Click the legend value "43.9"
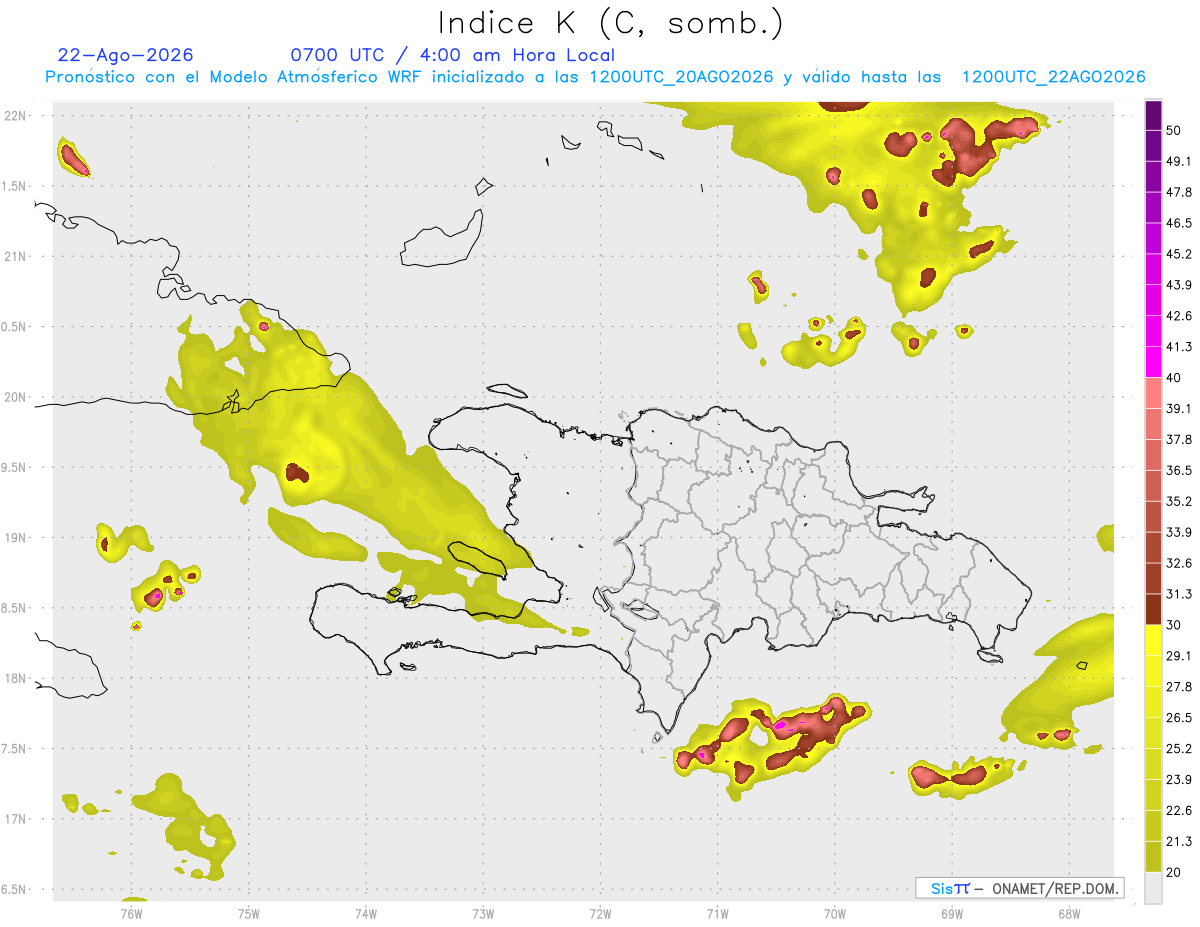Viewport: 1200px width, 927px height. point(1179,285)
